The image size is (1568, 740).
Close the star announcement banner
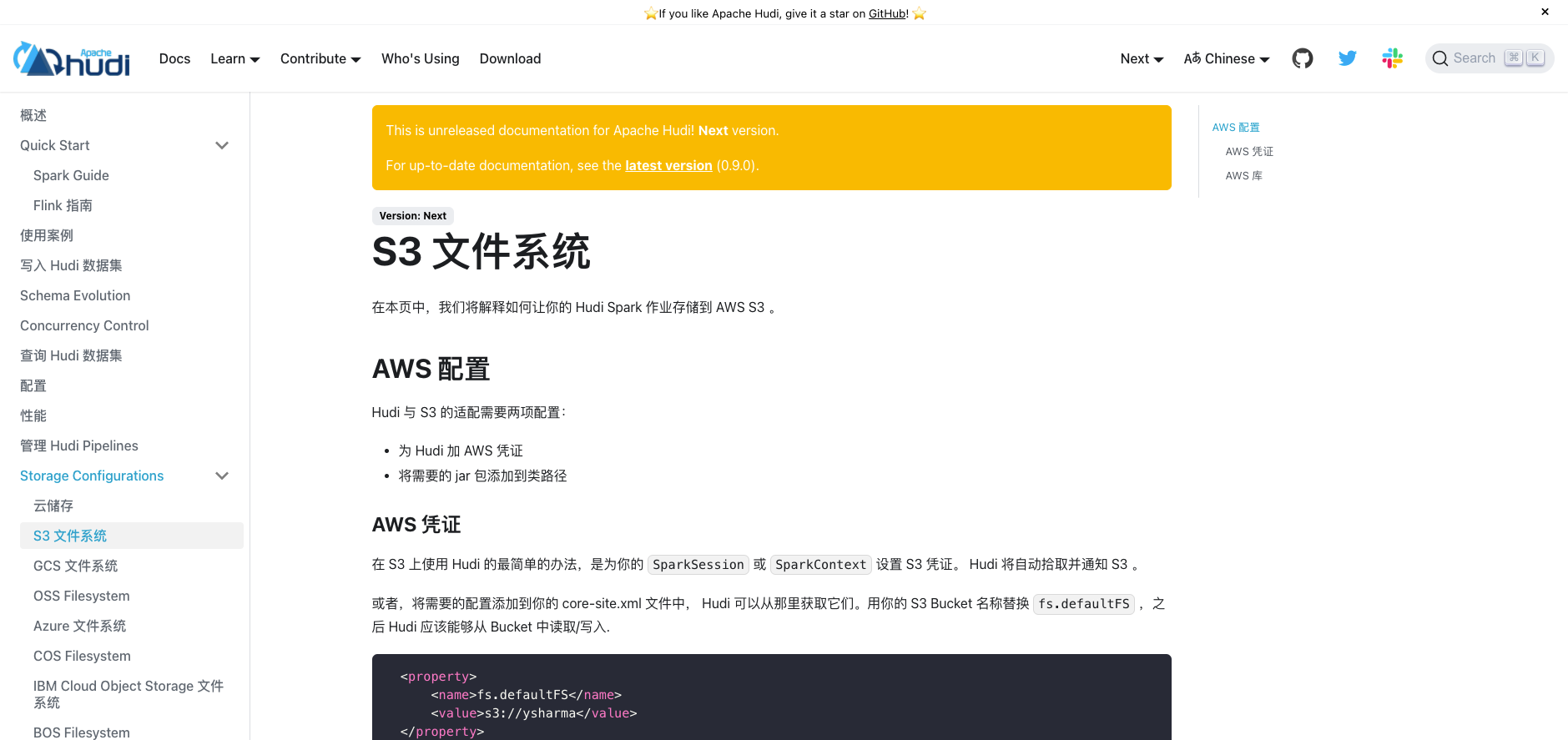[x=1545, y=12]
